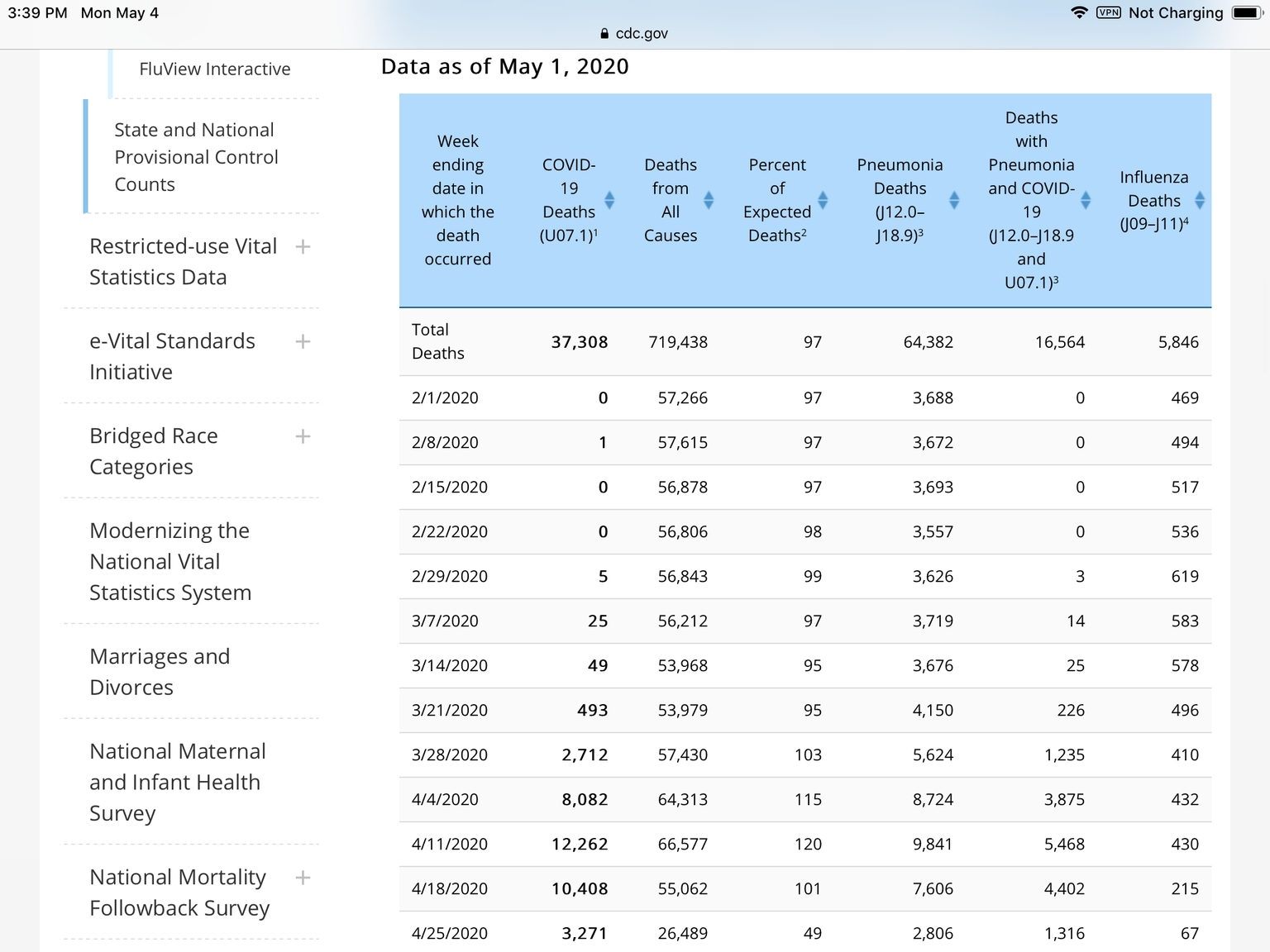Open Marriages and Divorces page

click(x=160, y=672)
